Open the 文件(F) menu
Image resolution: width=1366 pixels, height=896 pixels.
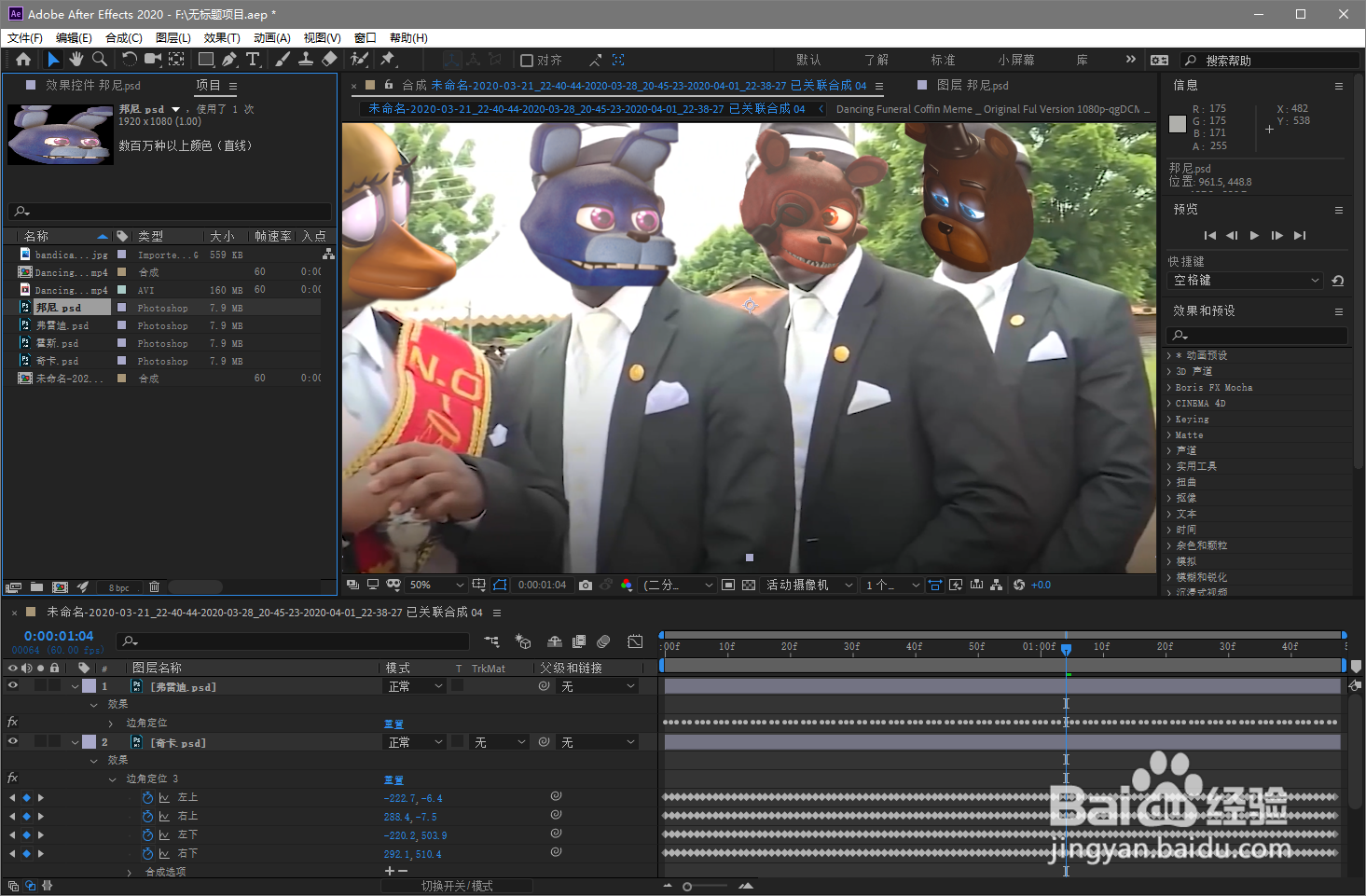click(25, 37)
